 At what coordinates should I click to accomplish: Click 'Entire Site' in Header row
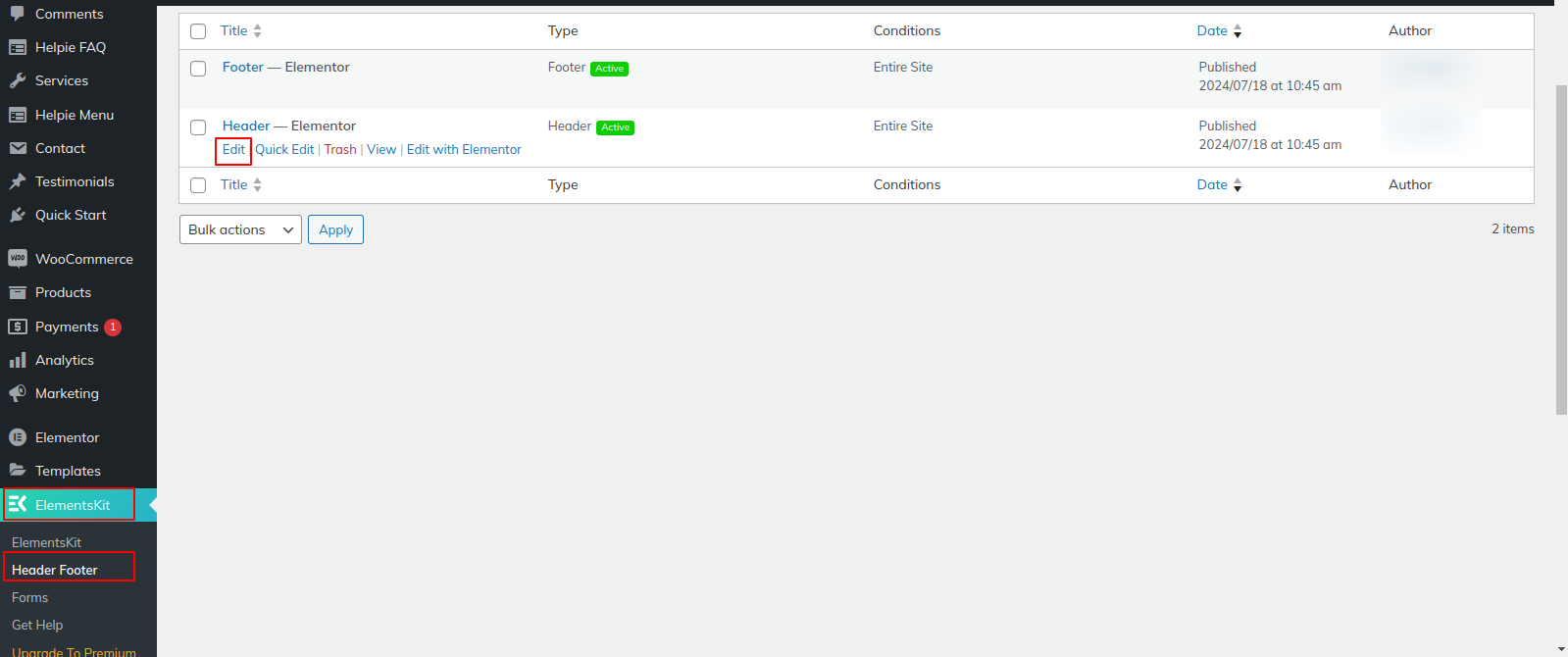tap(903, 126)
